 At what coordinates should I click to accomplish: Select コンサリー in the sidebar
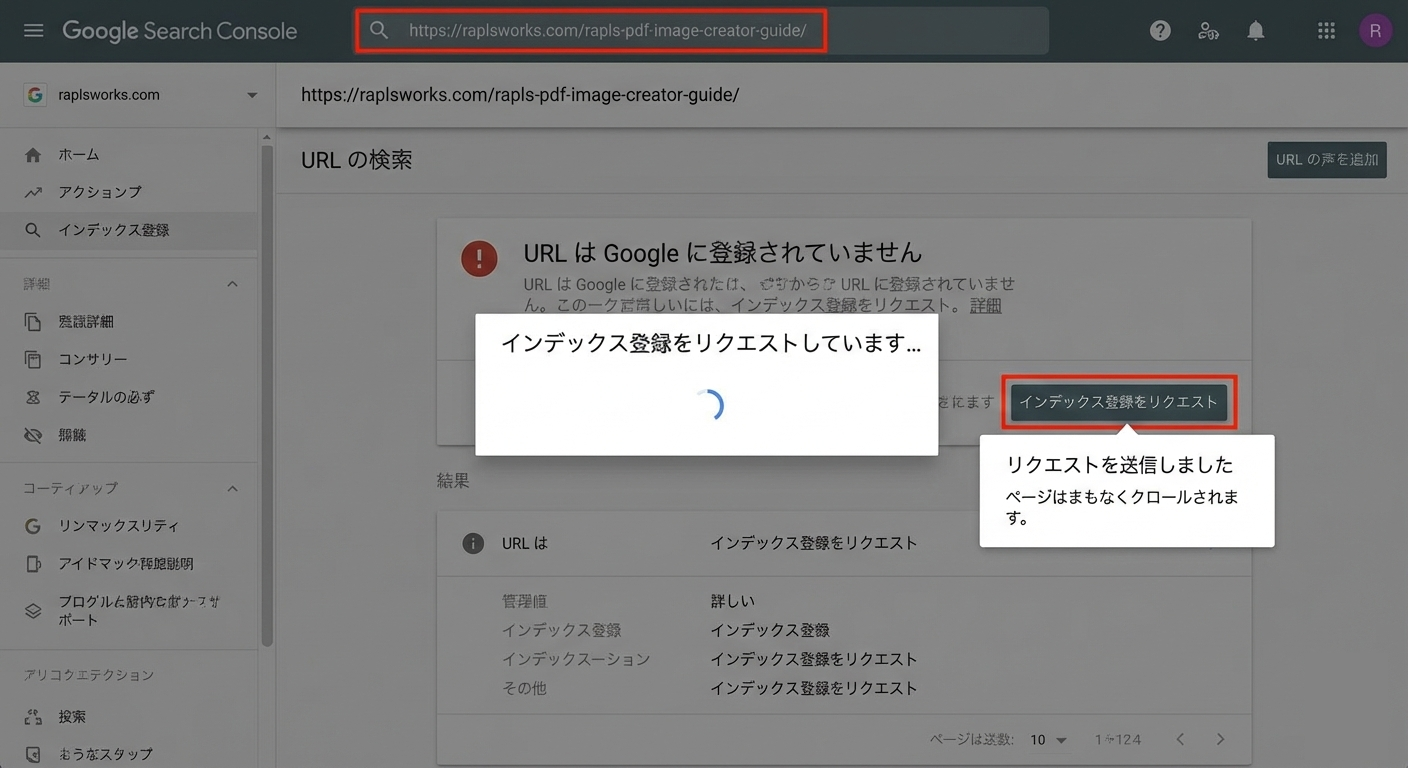coord(93,359)
